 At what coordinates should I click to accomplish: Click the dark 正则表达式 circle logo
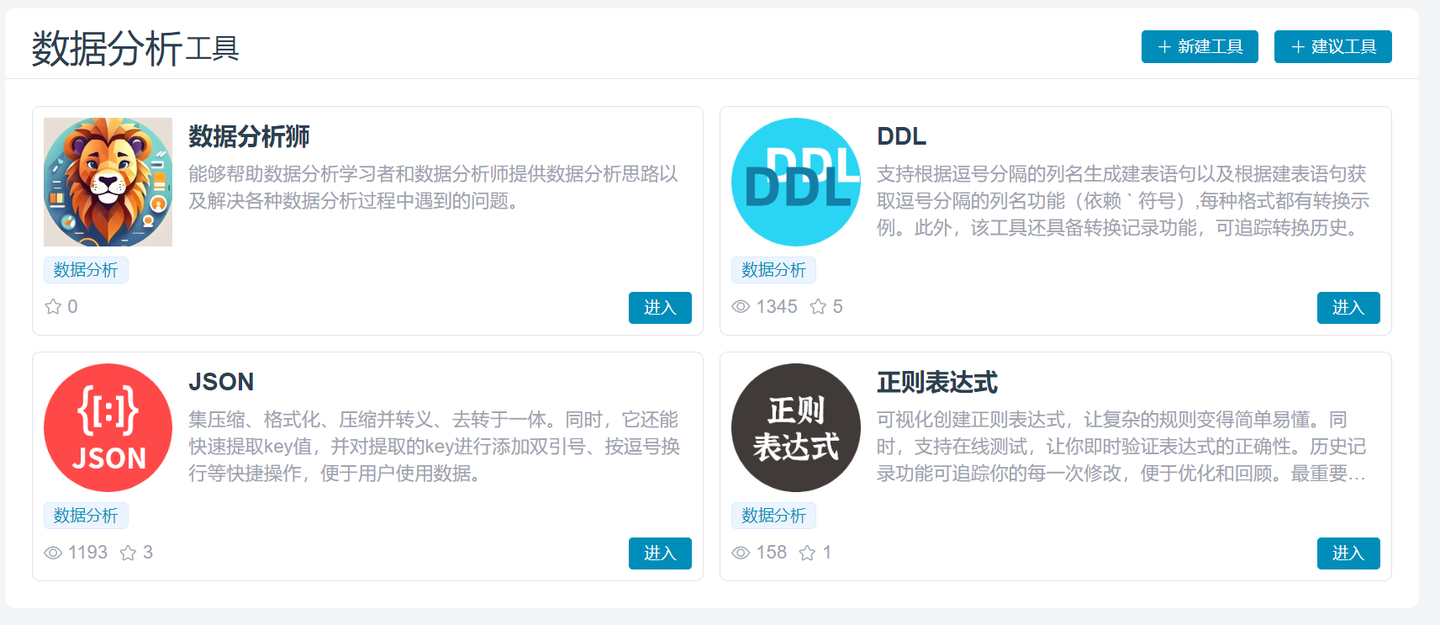click(796, 428)
